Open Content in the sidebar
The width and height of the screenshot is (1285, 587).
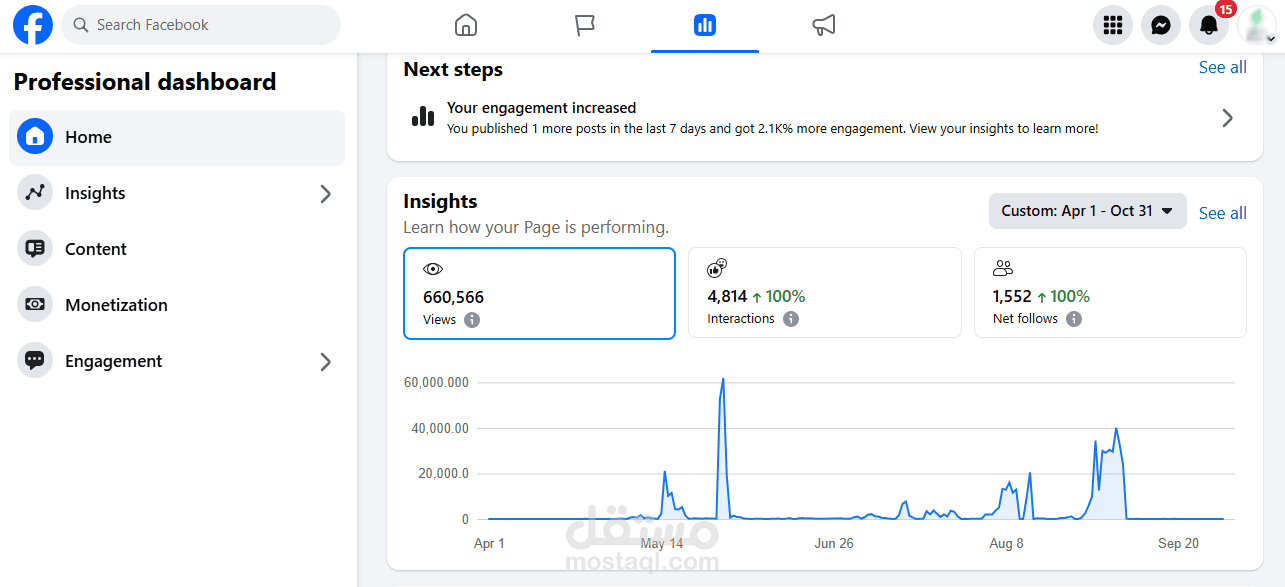(x=96, y=249)
